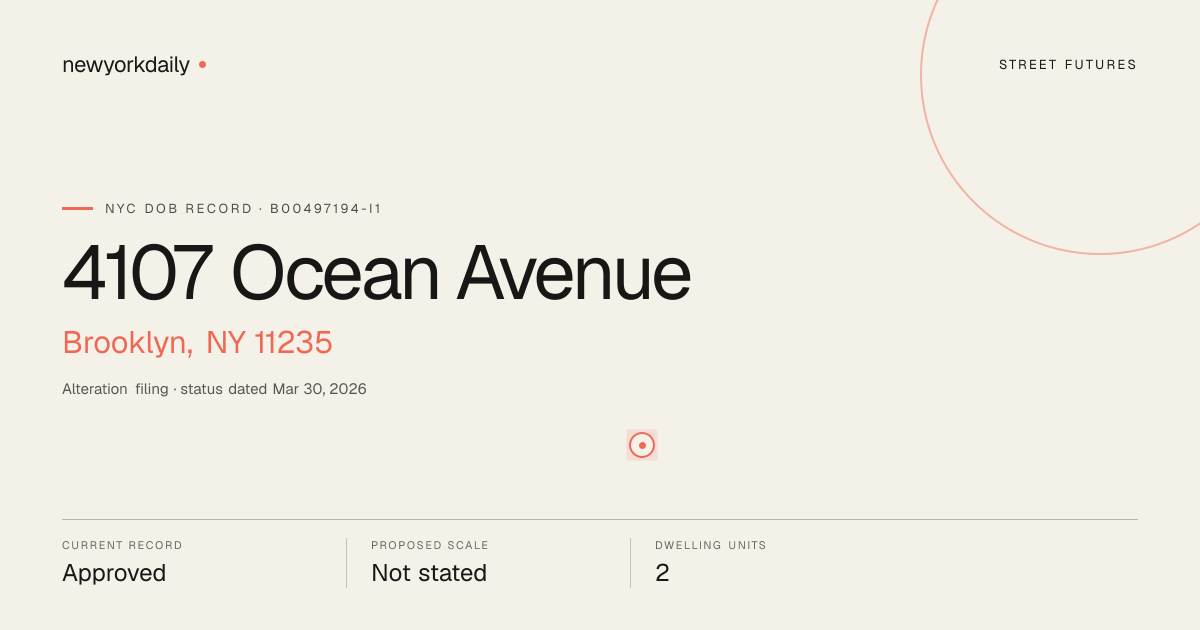Click the NYC DOB RECORD number label
This screenshot has width=1200, height=630.
pyautogui.click(x=243, y=209)
